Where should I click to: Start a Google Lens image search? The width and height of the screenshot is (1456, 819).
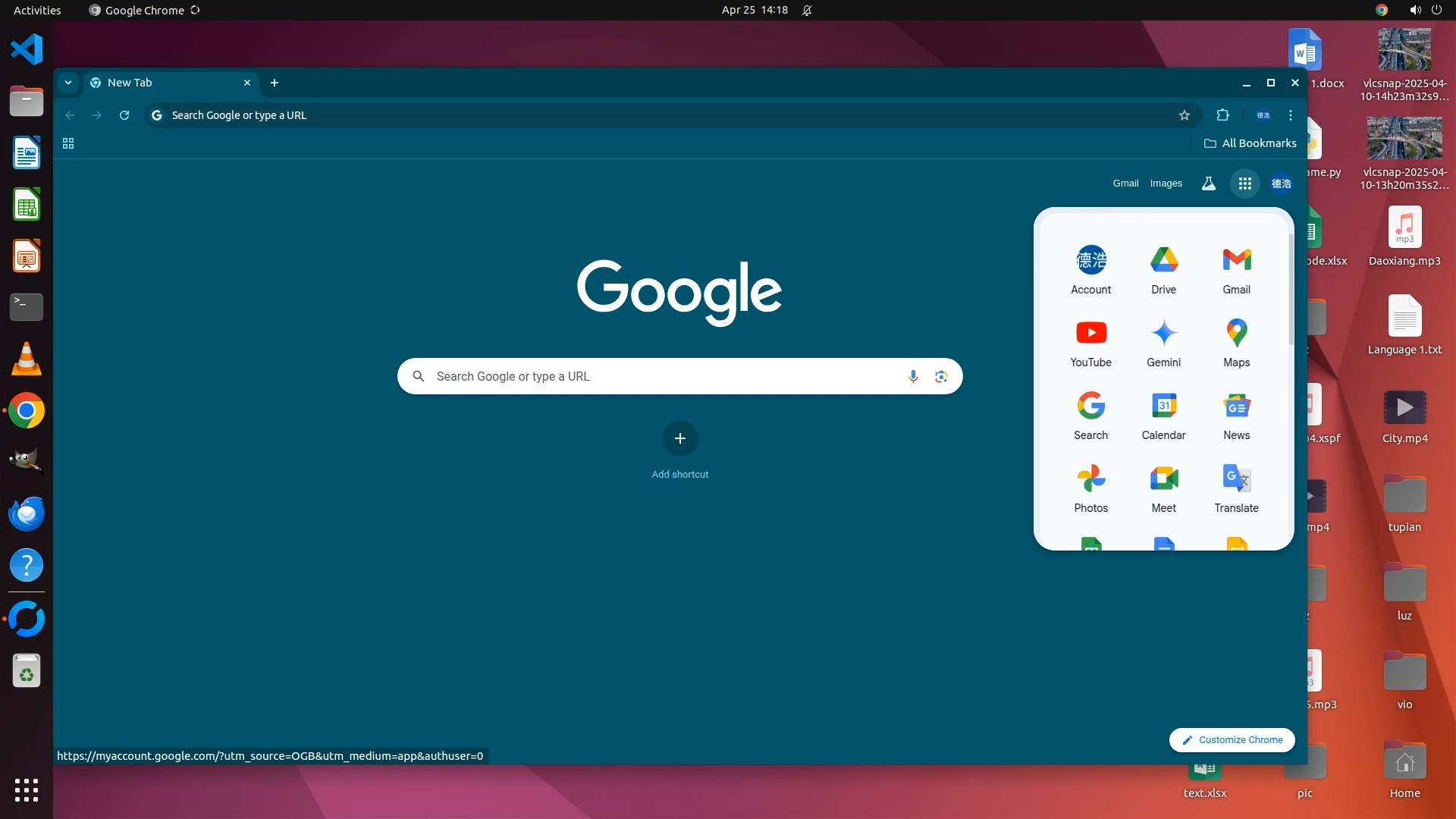coord(941,376)
